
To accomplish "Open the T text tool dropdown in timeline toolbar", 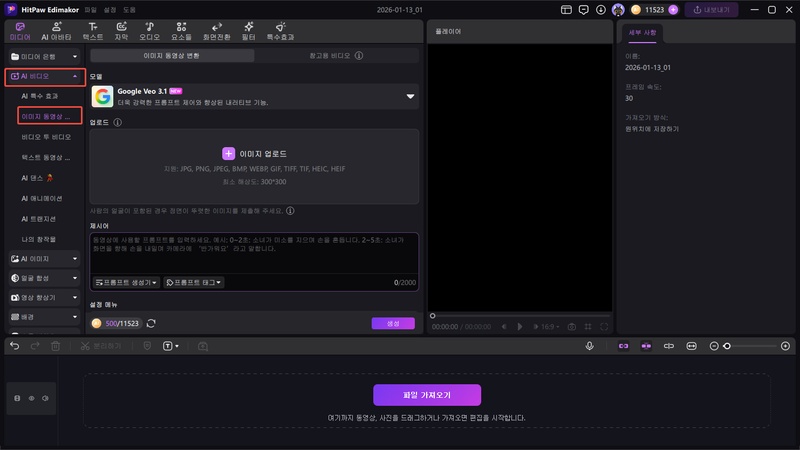I will click(x=170, y=346).
